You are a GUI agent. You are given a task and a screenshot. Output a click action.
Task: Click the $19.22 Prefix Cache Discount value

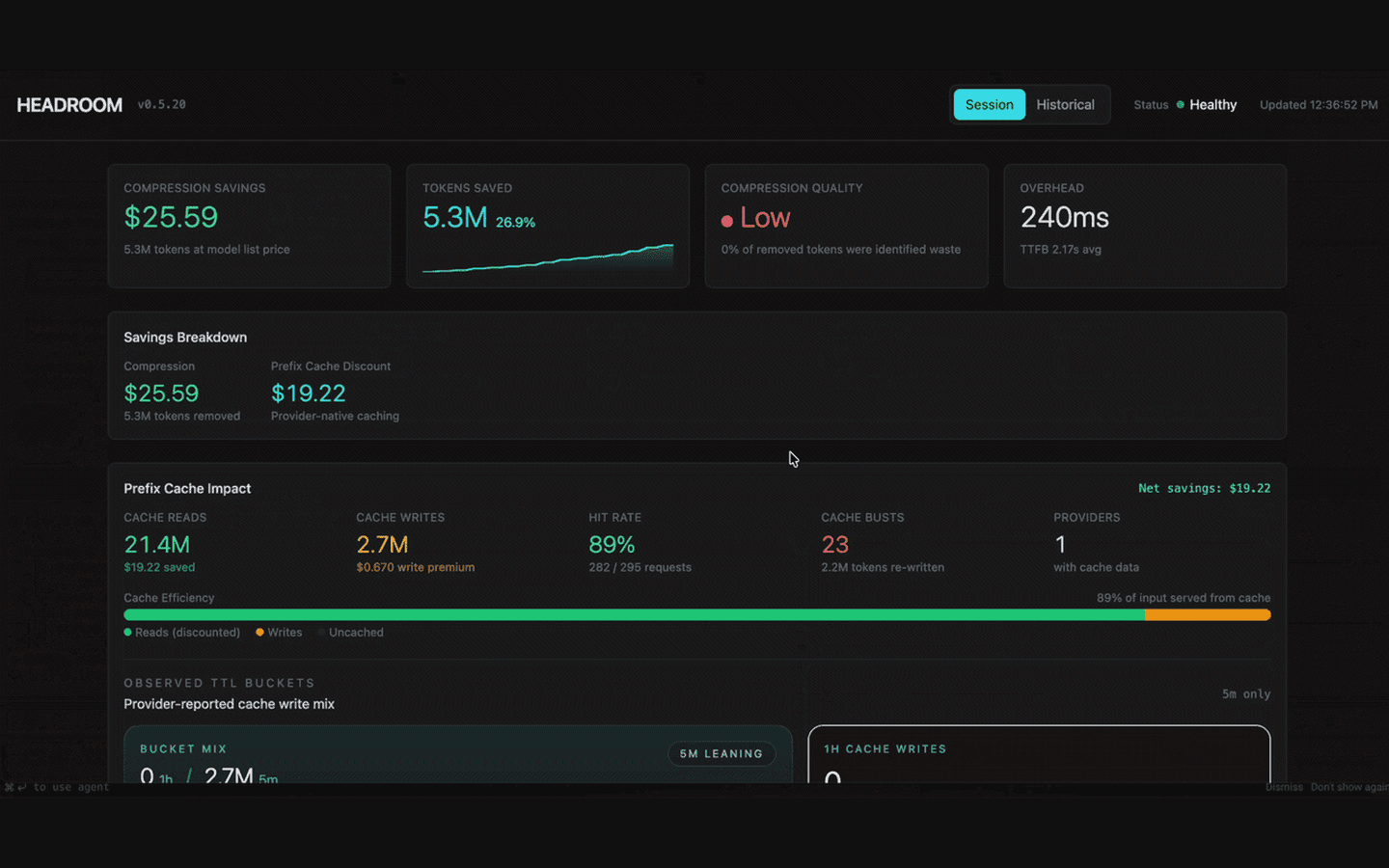coord(308,393)
